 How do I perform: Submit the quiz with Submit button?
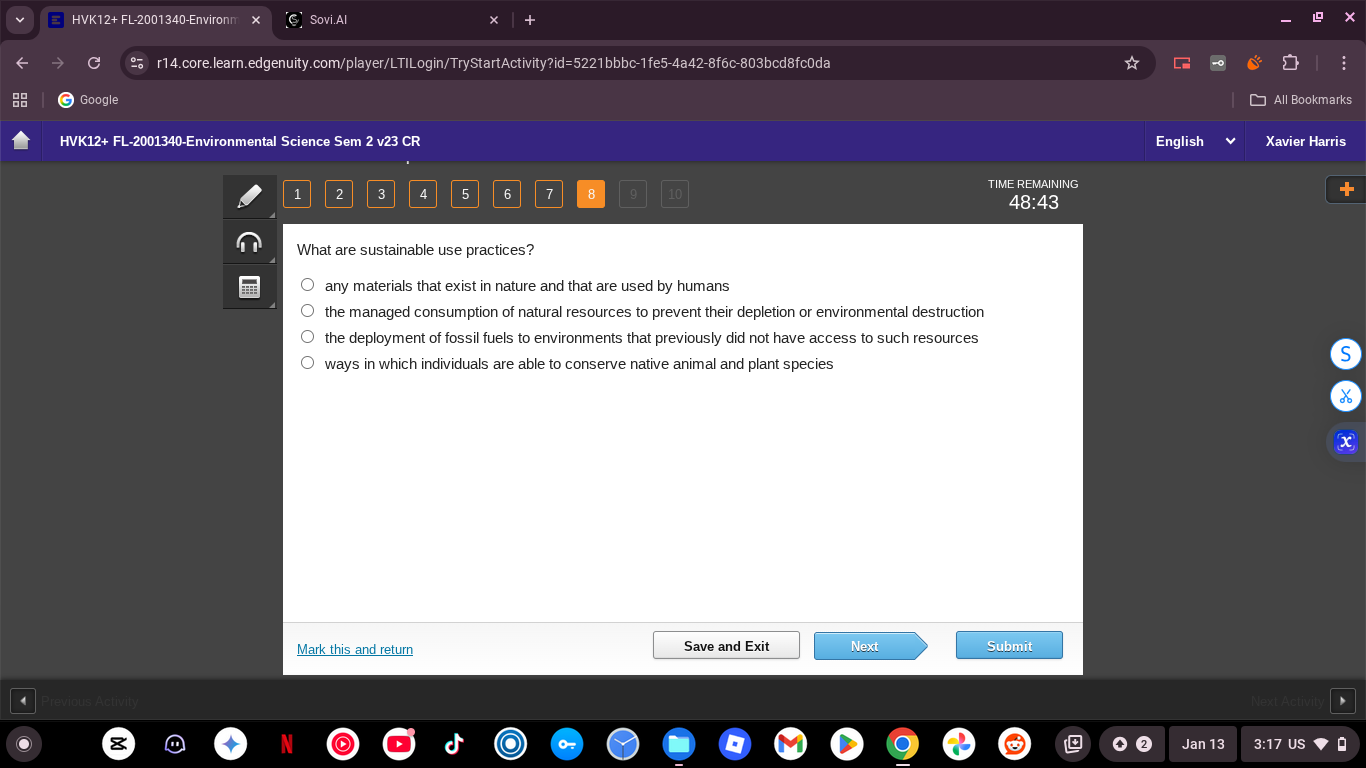click(1009, 646)
